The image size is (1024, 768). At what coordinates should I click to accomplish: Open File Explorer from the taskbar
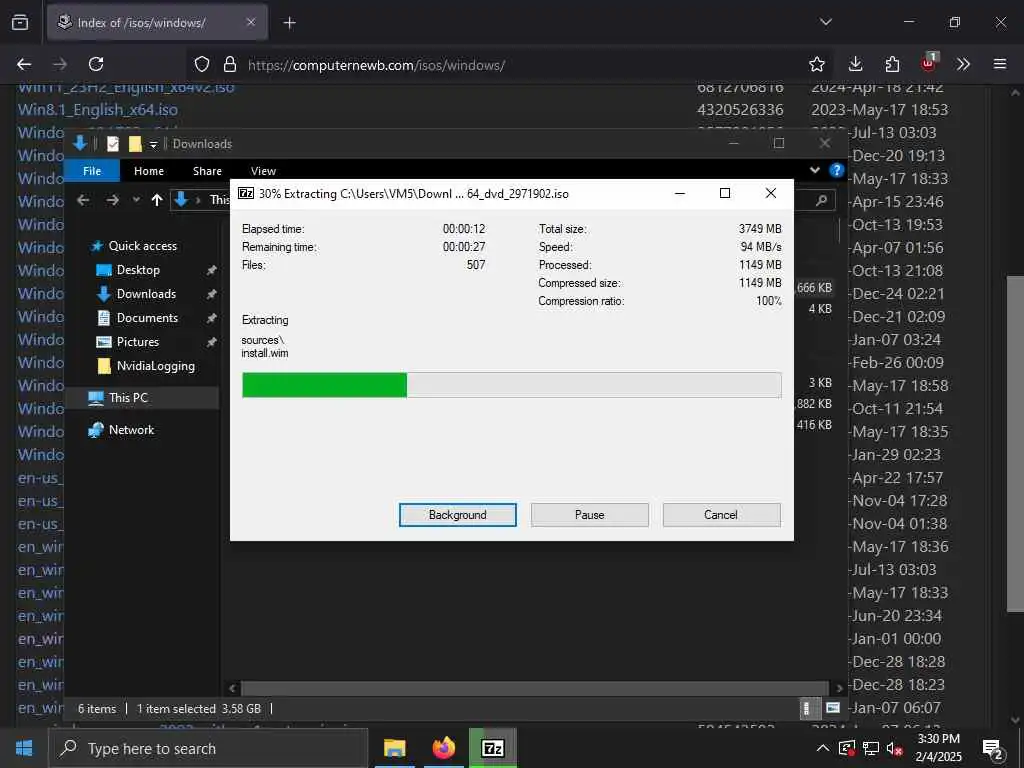pos(394,748)
